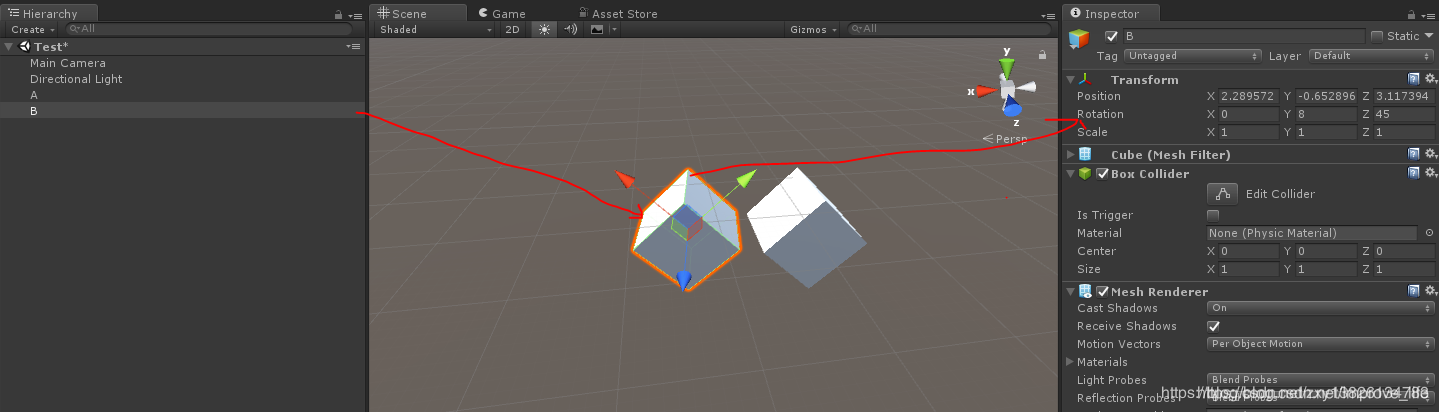Image resolution: width=1439 pixels, height=412 pixels.
Task: Click physic material object picker circle
Action: click(x=1429, y=233)
